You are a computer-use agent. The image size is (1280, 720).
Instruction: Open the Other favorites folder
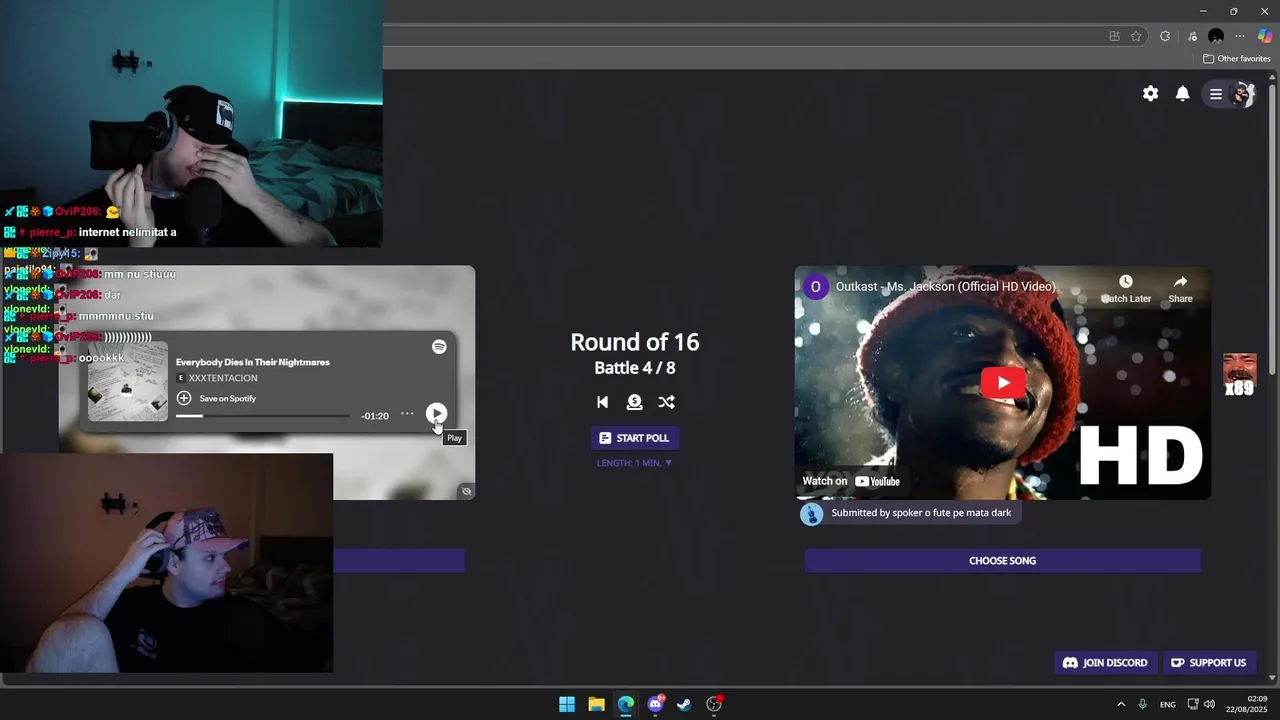(1236, 59)
